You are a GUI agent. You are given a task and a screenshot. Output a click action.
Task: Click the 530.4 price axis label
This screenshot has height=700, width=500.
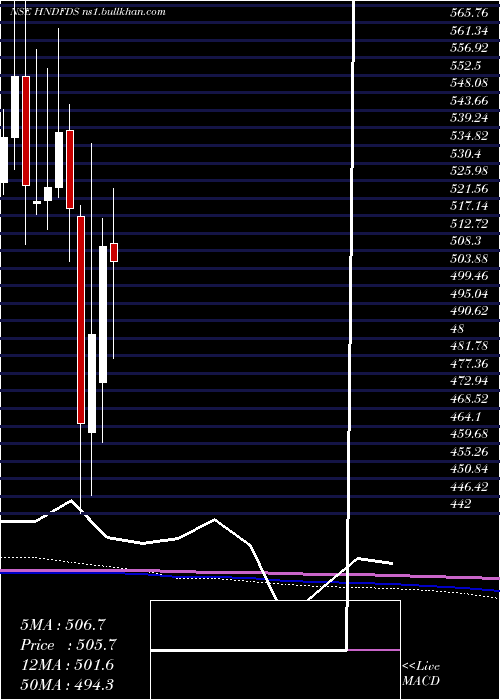point(465,153)
